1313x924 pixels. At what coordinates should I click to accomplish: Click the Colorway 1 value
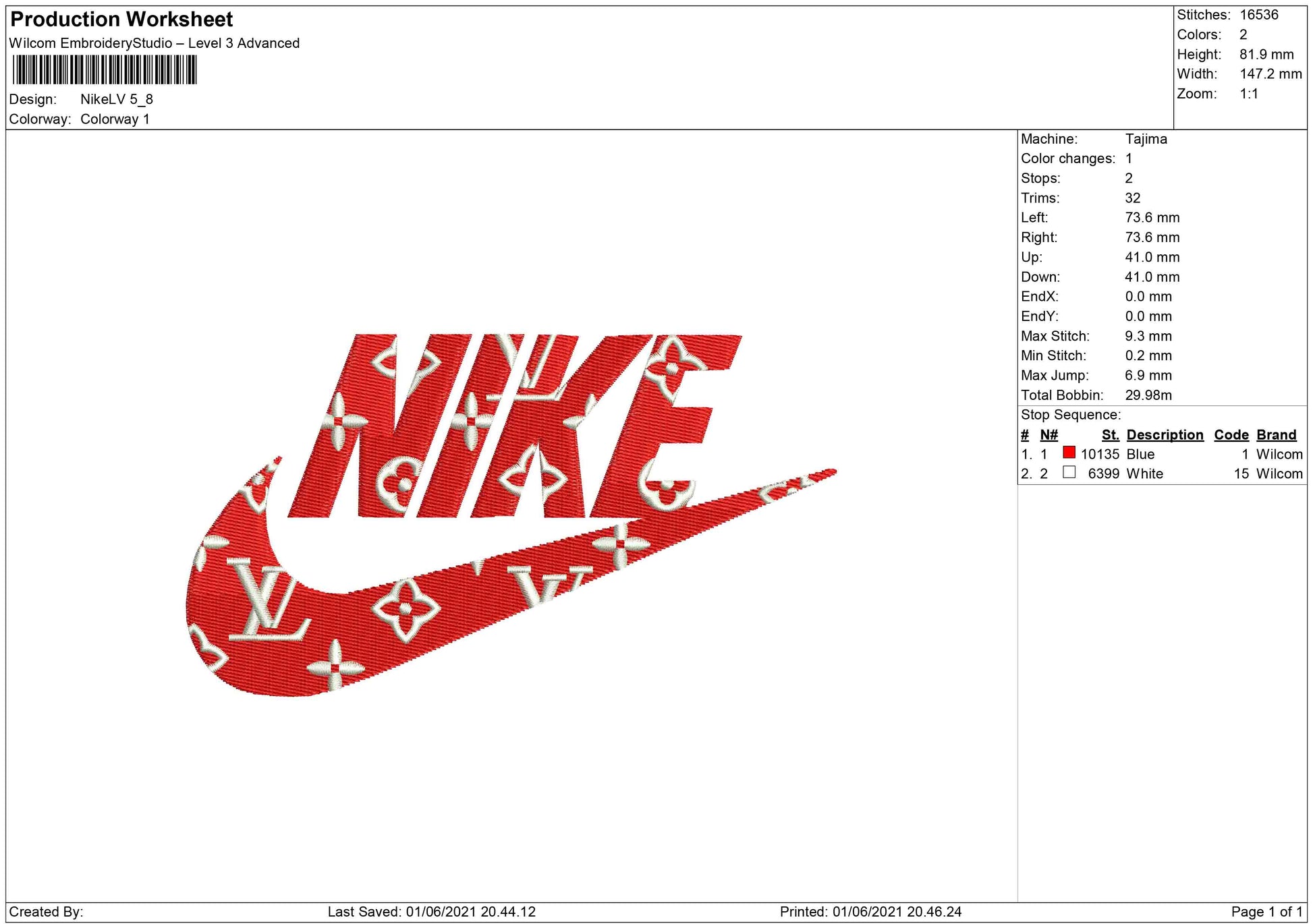[x=115, y=119]
